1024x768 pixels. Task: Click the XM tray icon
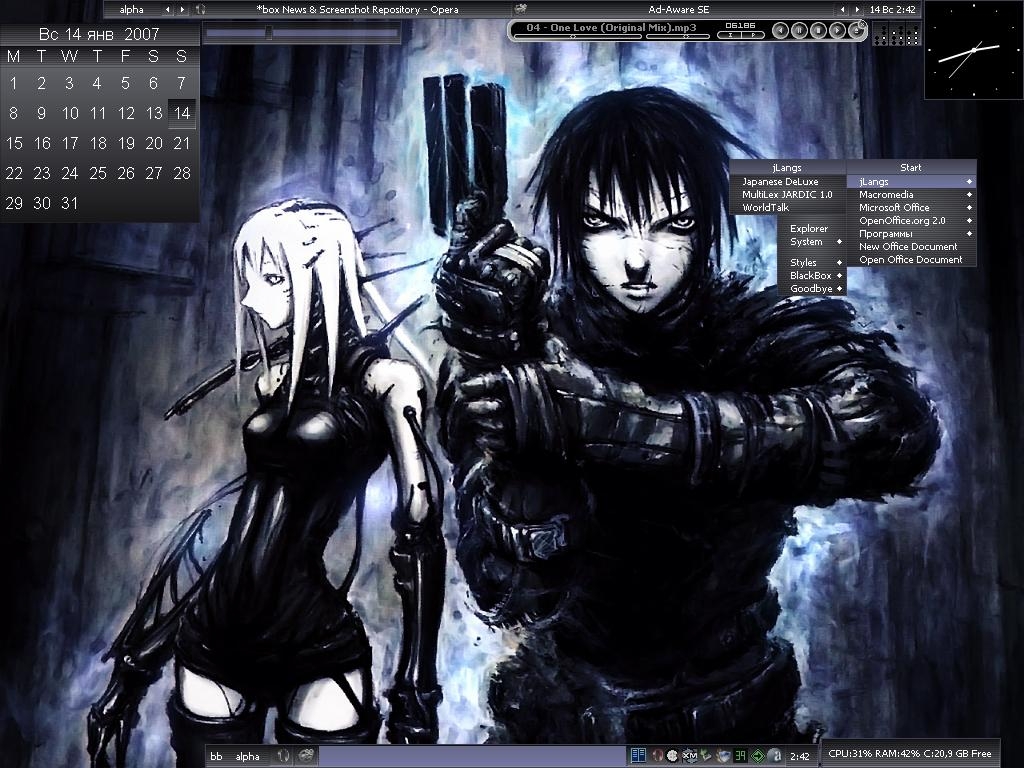coord(690,756)
